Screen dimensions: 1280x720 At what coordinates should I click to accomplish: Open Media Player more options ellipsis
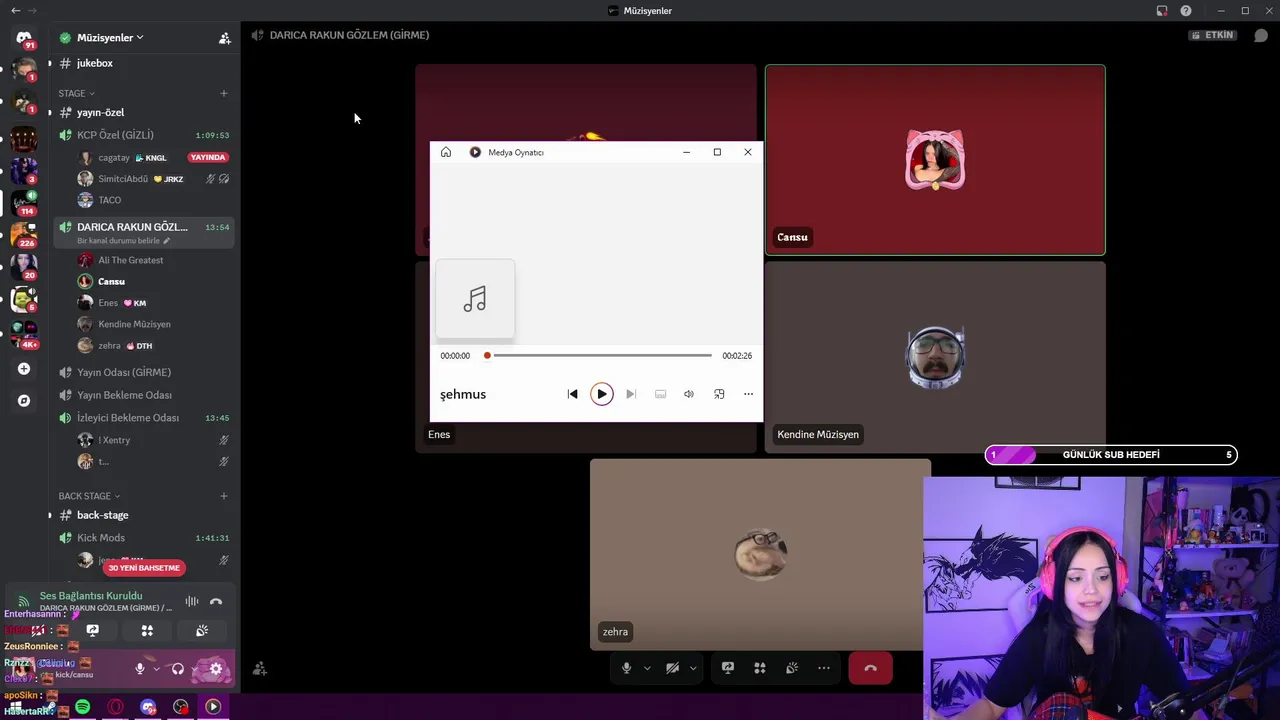(x=748, y=394)
